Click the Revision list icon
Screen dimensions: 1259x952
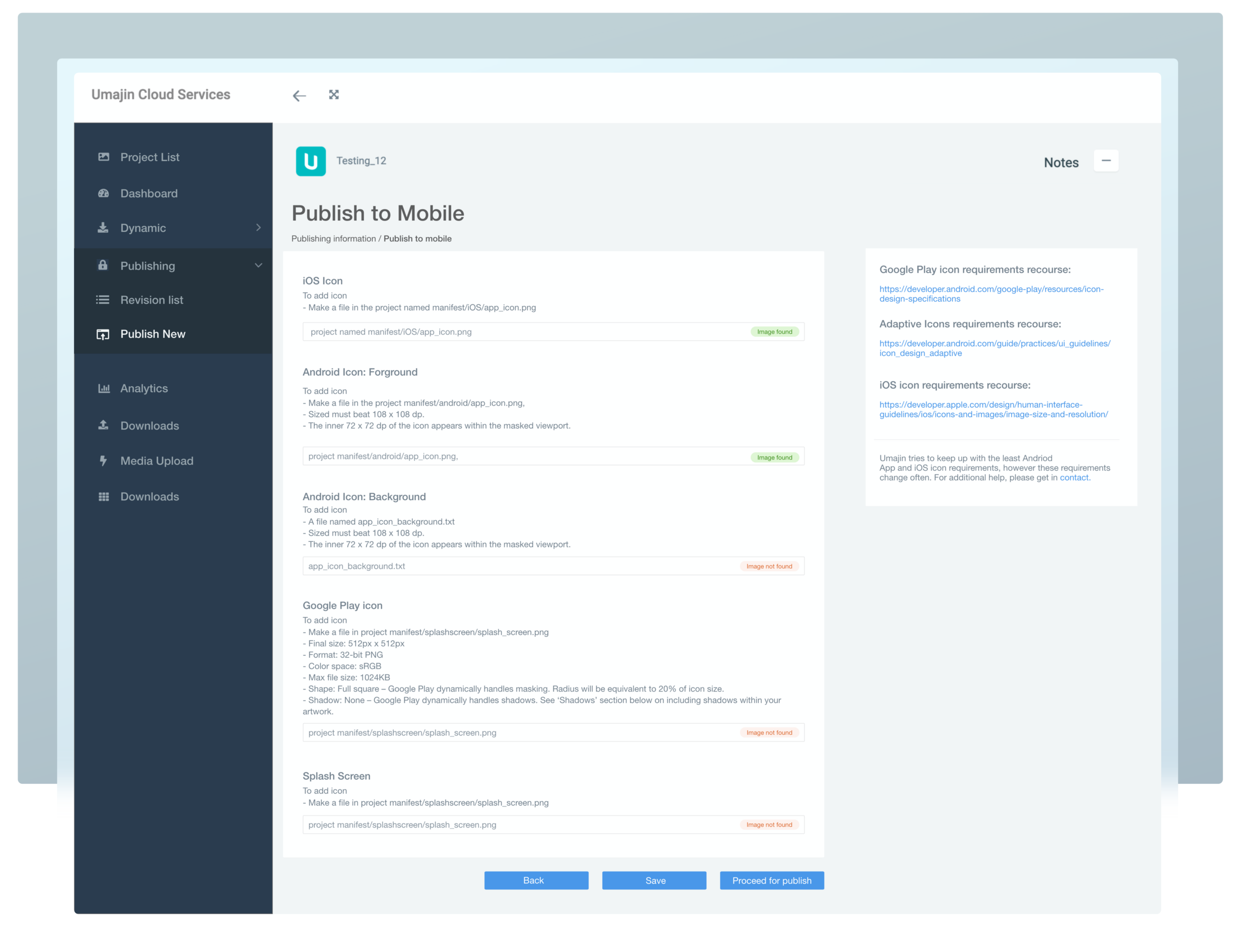[x=103, y=300]
